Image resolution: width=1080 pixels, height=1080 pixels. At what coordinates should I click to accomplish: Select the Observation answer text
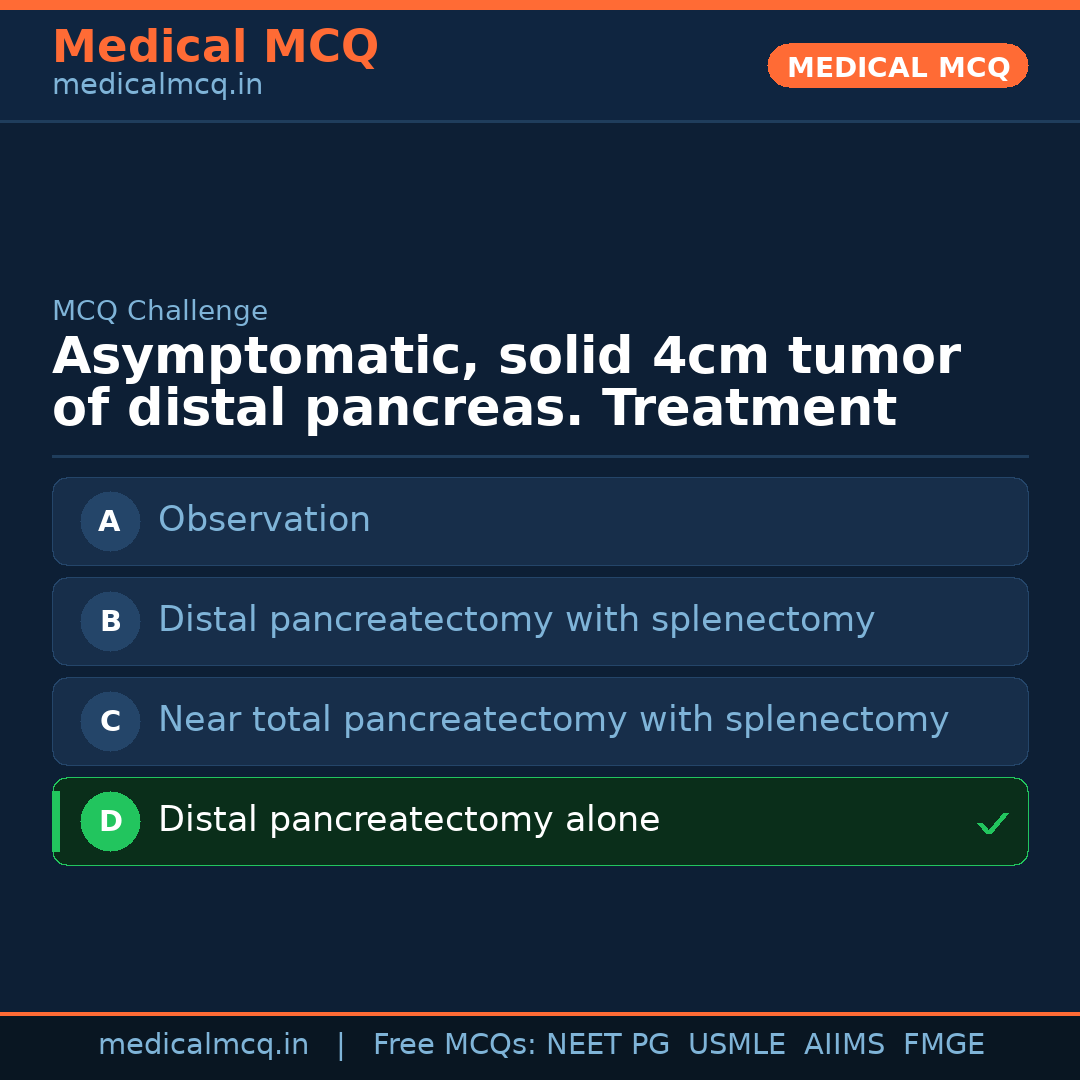click(264, 520)
